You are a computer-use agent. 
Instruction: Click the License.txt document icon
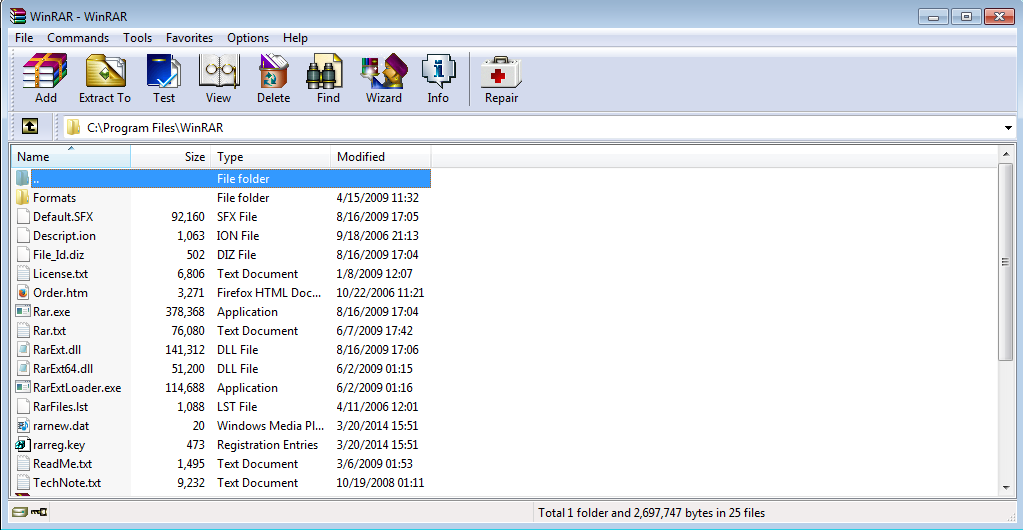click(23, 273)
